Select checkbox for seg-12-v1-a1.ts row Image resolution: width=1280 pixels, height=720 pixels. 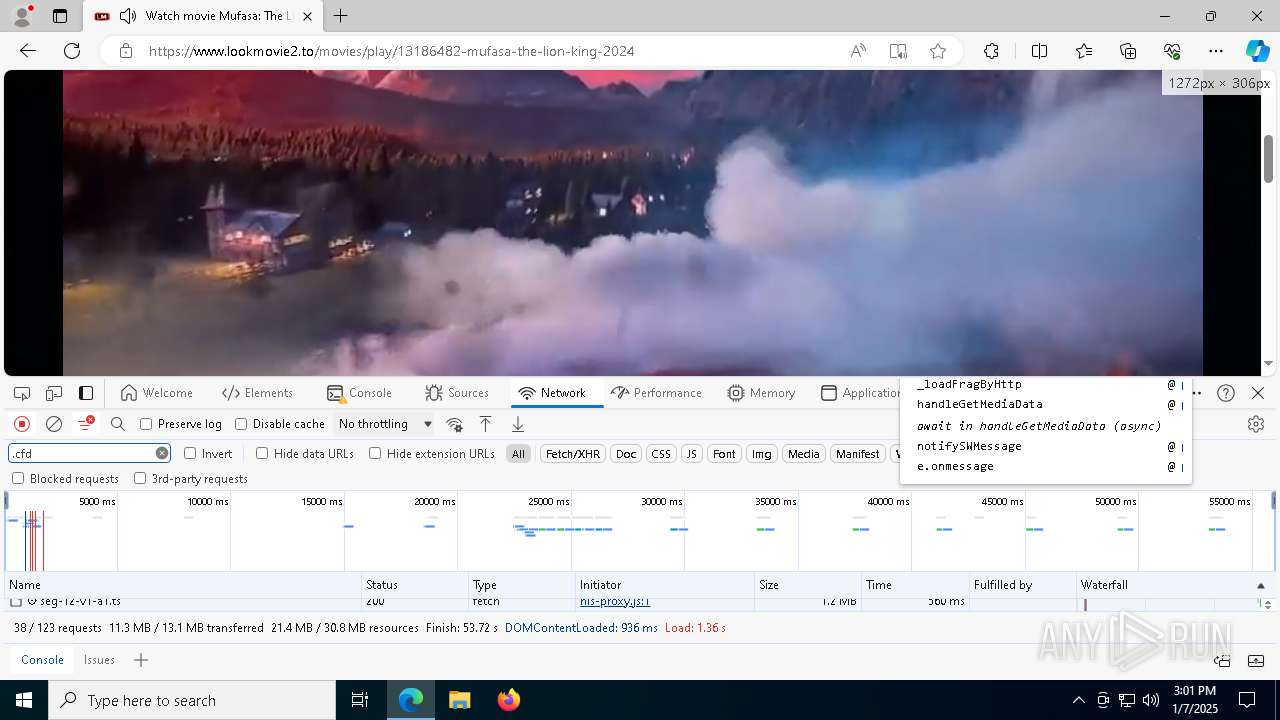click(x=16, y=602)
